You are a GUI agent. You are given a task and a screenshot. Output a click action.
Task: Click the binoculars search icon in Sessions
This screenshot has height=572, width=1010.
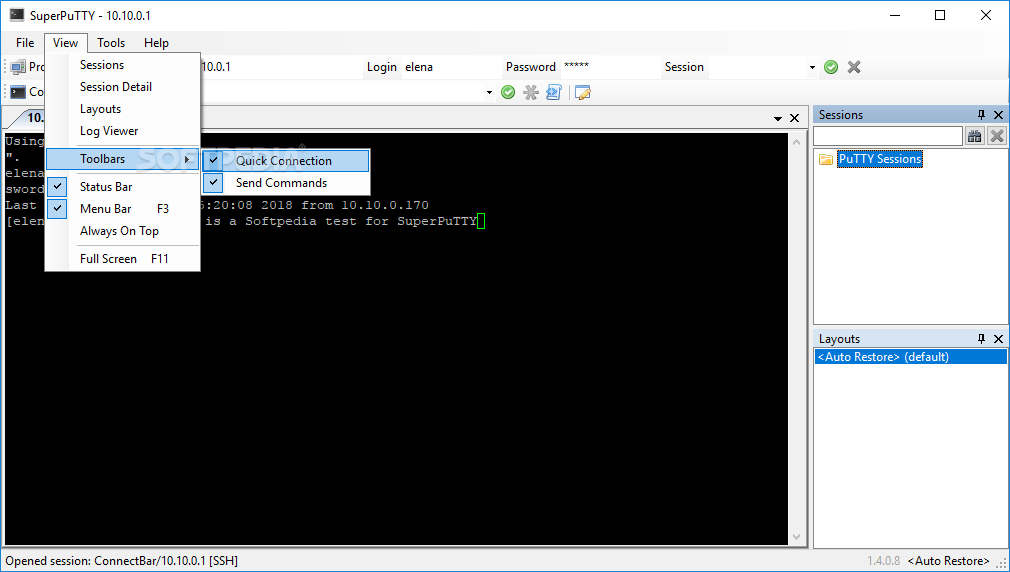[975, 136]
